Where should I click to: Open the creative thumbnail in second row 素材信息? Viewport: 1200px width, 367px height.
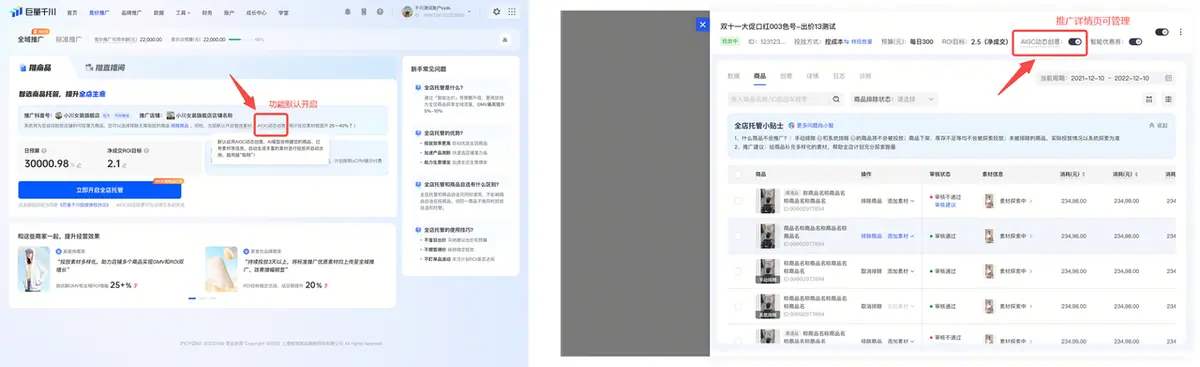tap(990, 236)
